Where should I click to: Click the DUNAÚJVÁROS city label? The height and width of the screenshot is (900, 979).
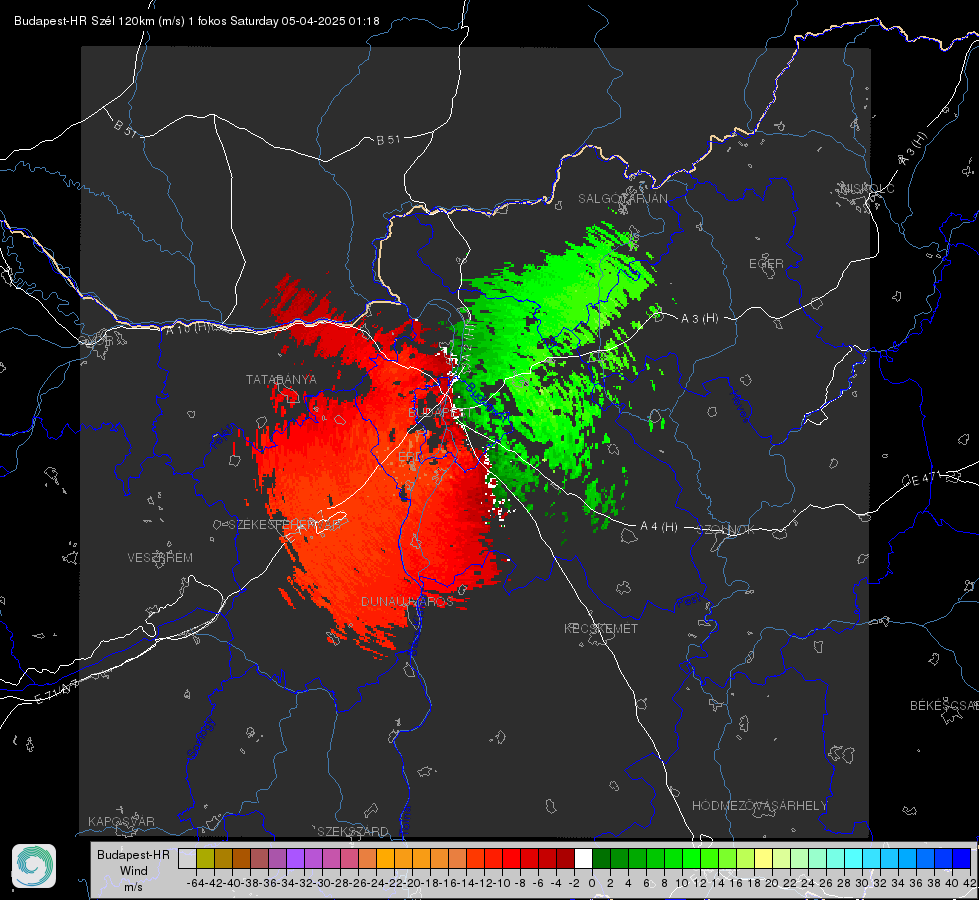coord(407,601)
